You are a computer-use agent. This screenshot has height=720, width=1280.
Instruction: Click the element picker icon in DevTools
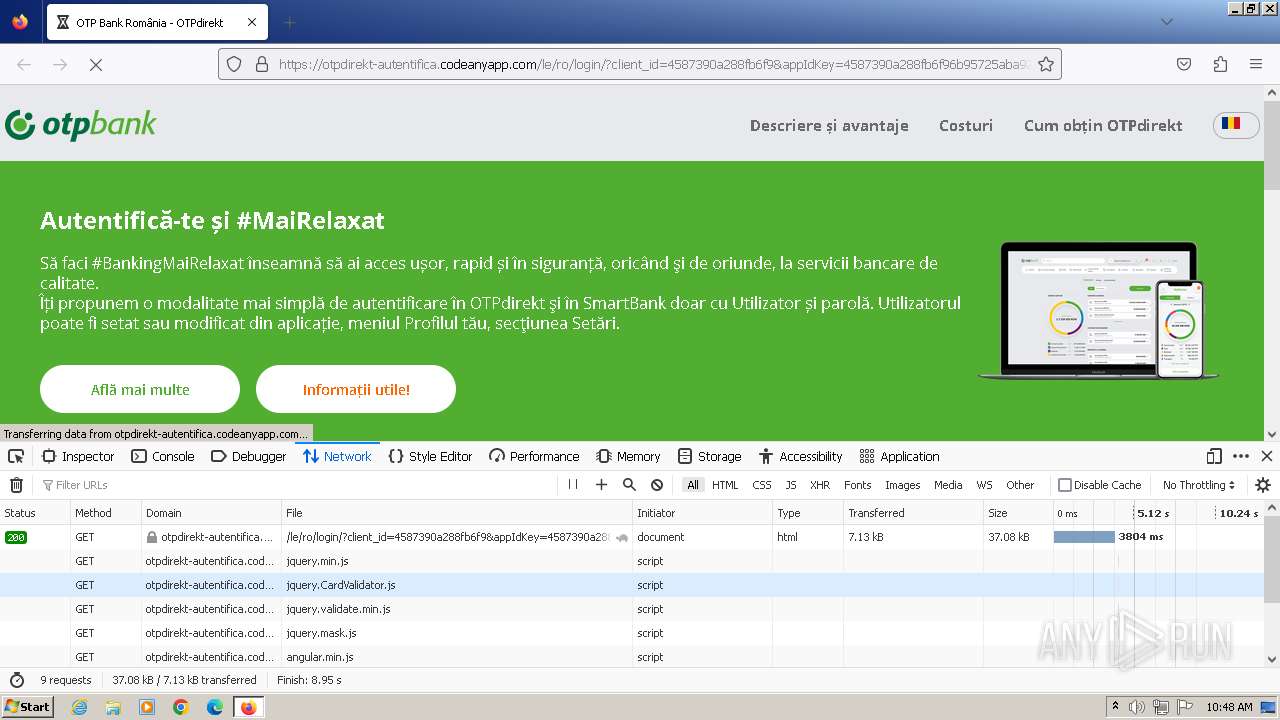16,456
